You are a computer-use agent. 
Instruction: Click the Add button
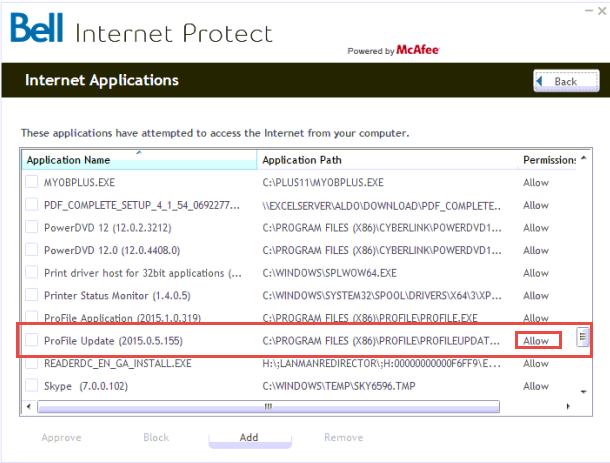click(x=249, y=438)
